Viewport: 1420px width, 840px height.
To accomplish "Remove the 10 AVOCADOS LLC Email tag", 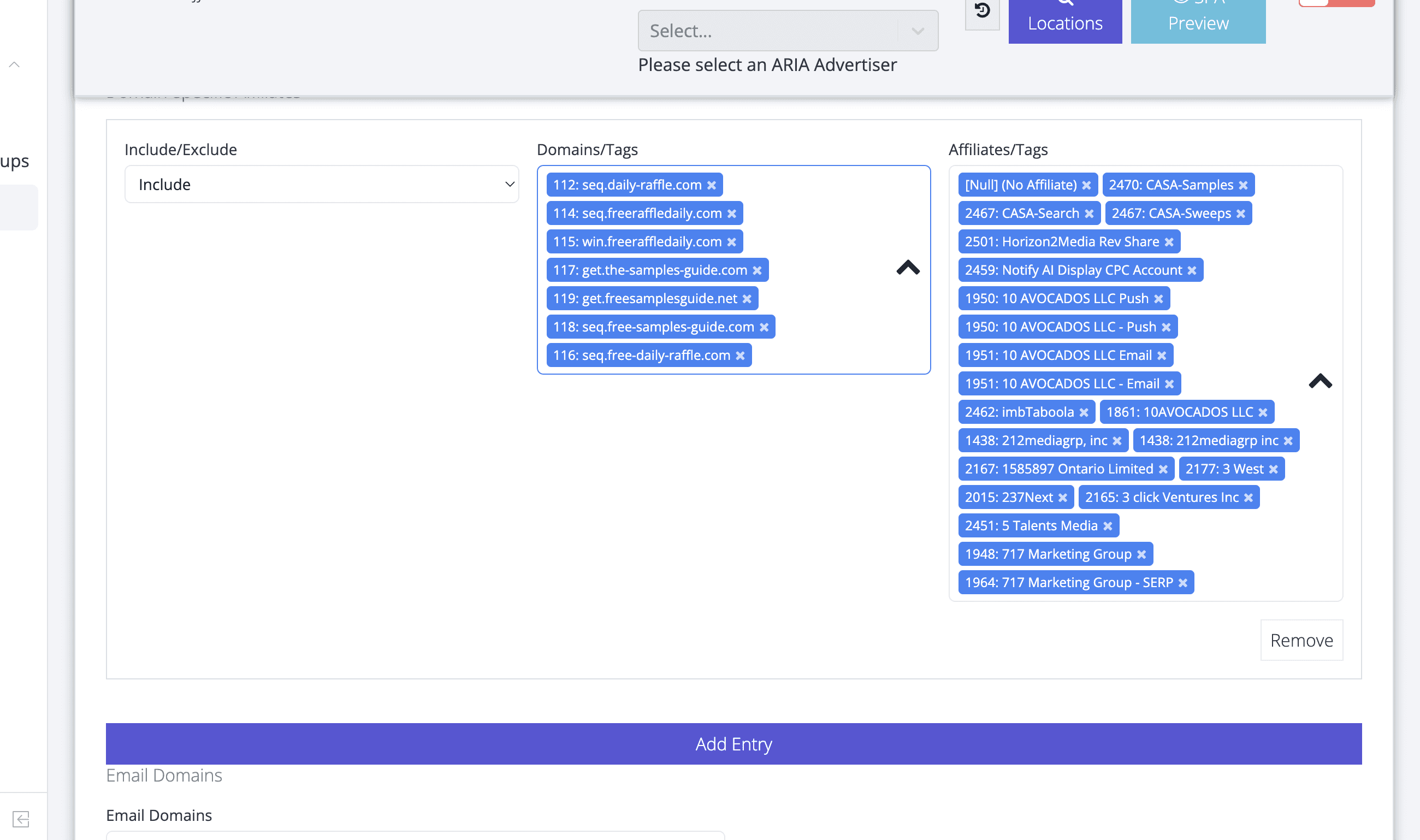I will 1162,356.
